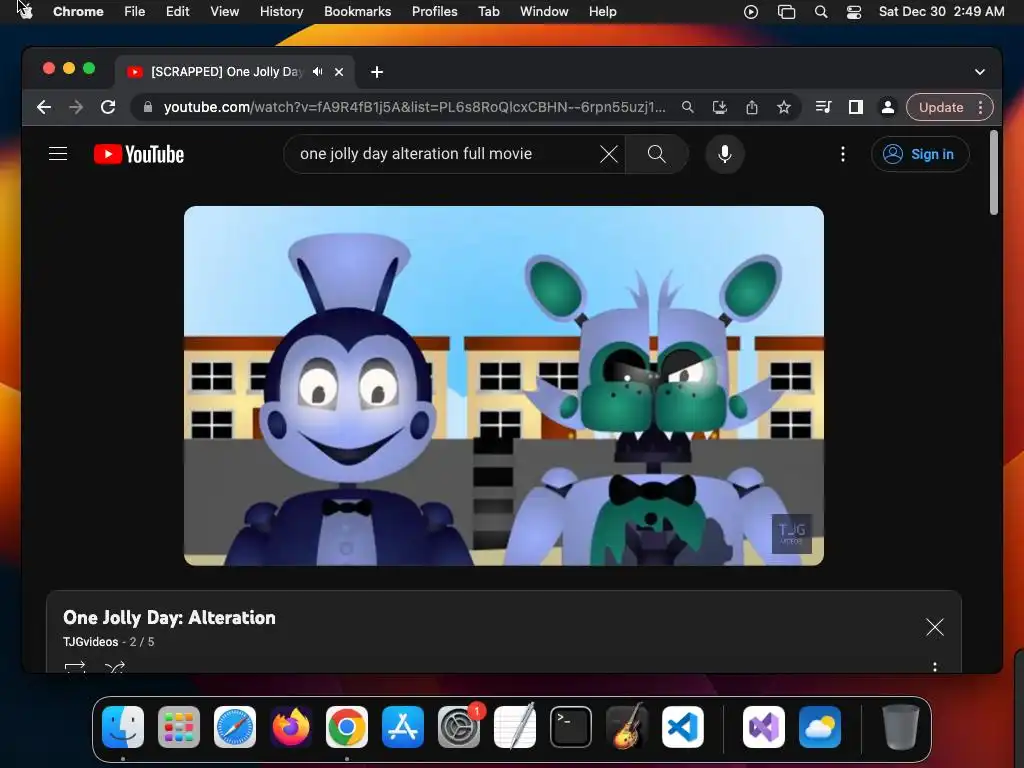Mute the tab using the speaker icon

[317, 72]
